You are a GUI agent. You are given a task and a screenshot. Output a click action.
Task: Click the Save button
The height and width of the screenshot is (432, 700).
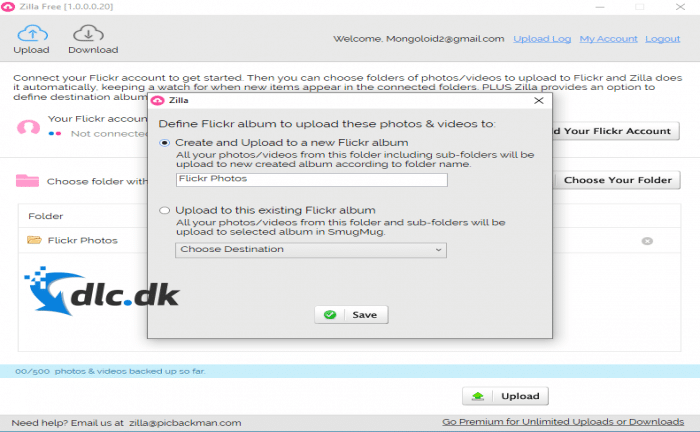click(351, 315)
